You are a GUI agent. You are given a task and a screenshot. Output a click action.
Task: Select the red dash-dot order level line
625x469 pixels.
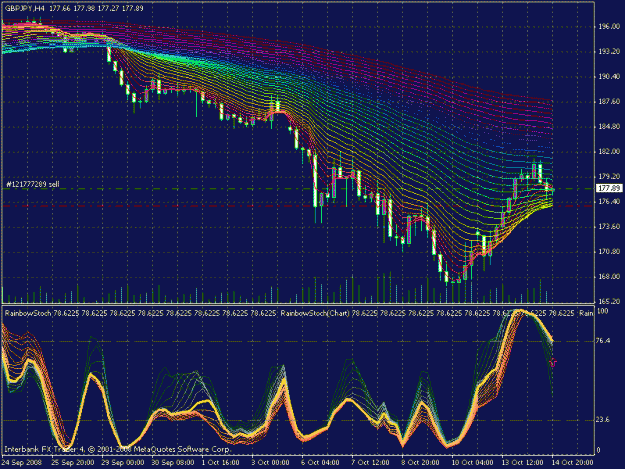coord(298,206)
